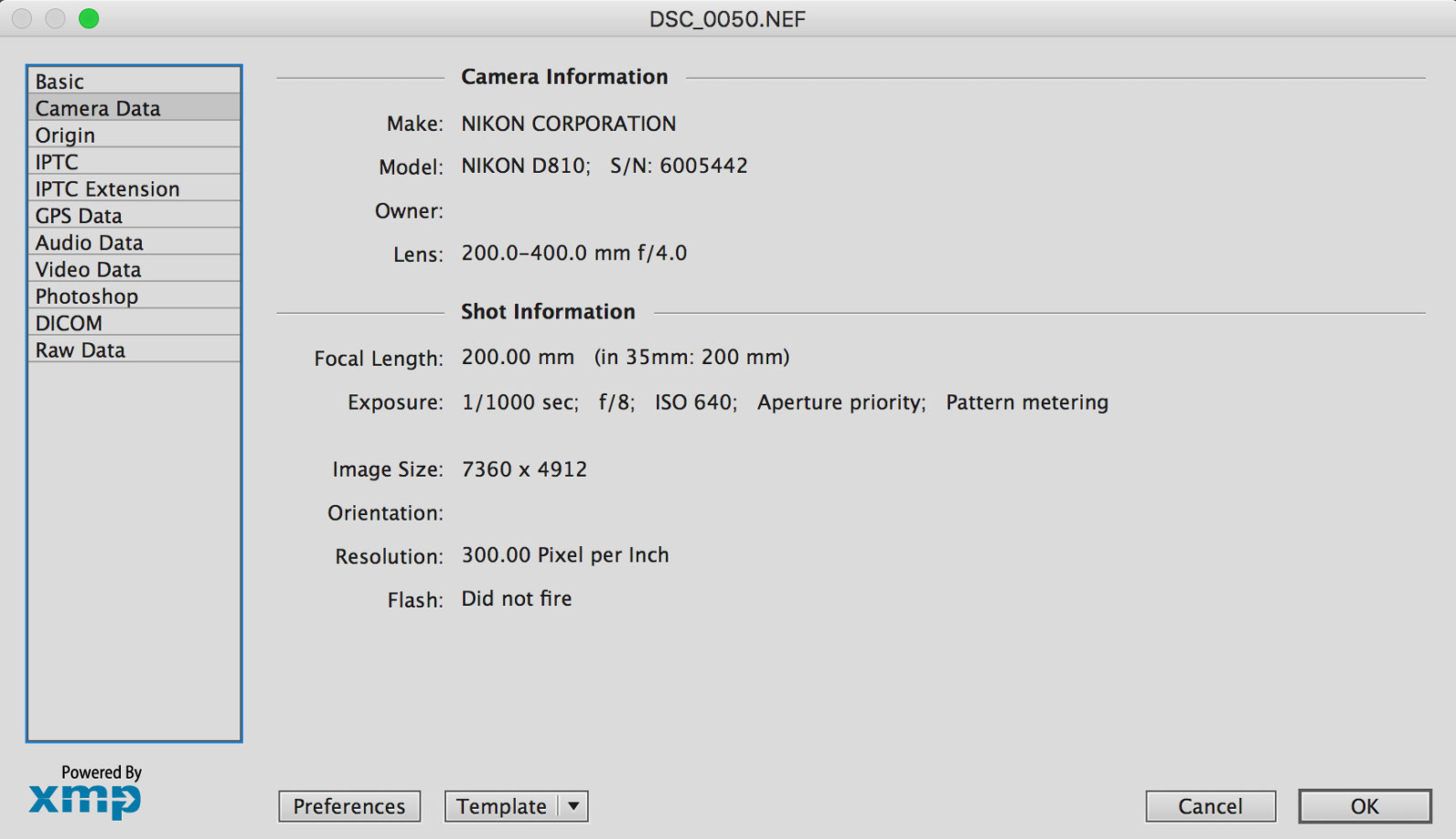
Task: Click the ISO 640 value
Action: coord(696,402)
